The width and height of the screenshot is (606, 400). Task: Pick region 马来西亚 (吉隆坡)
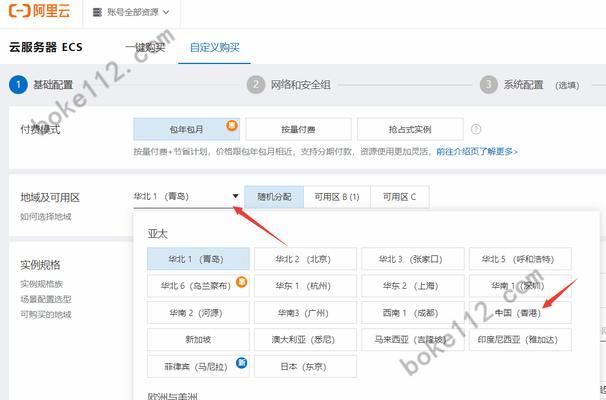(x=413, y=339)
